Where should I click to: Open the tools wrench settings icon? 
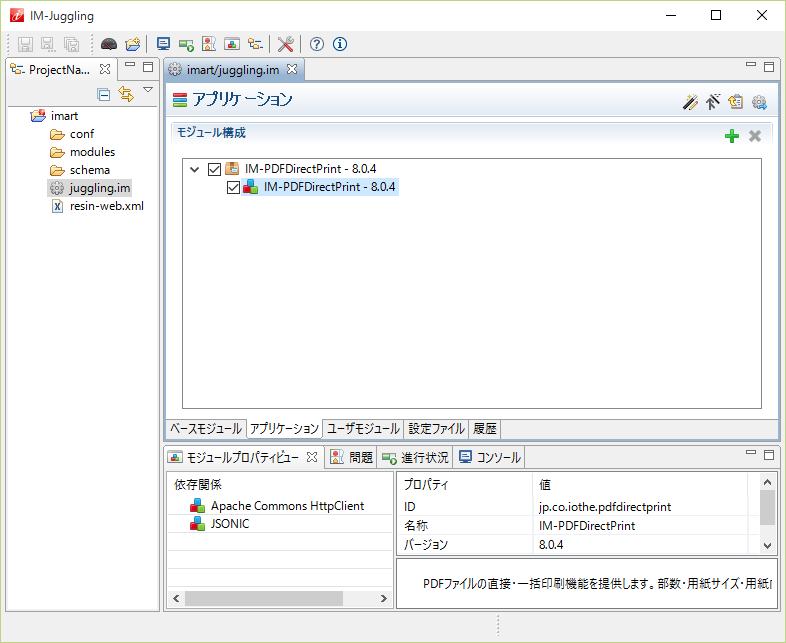pos(285,44)
